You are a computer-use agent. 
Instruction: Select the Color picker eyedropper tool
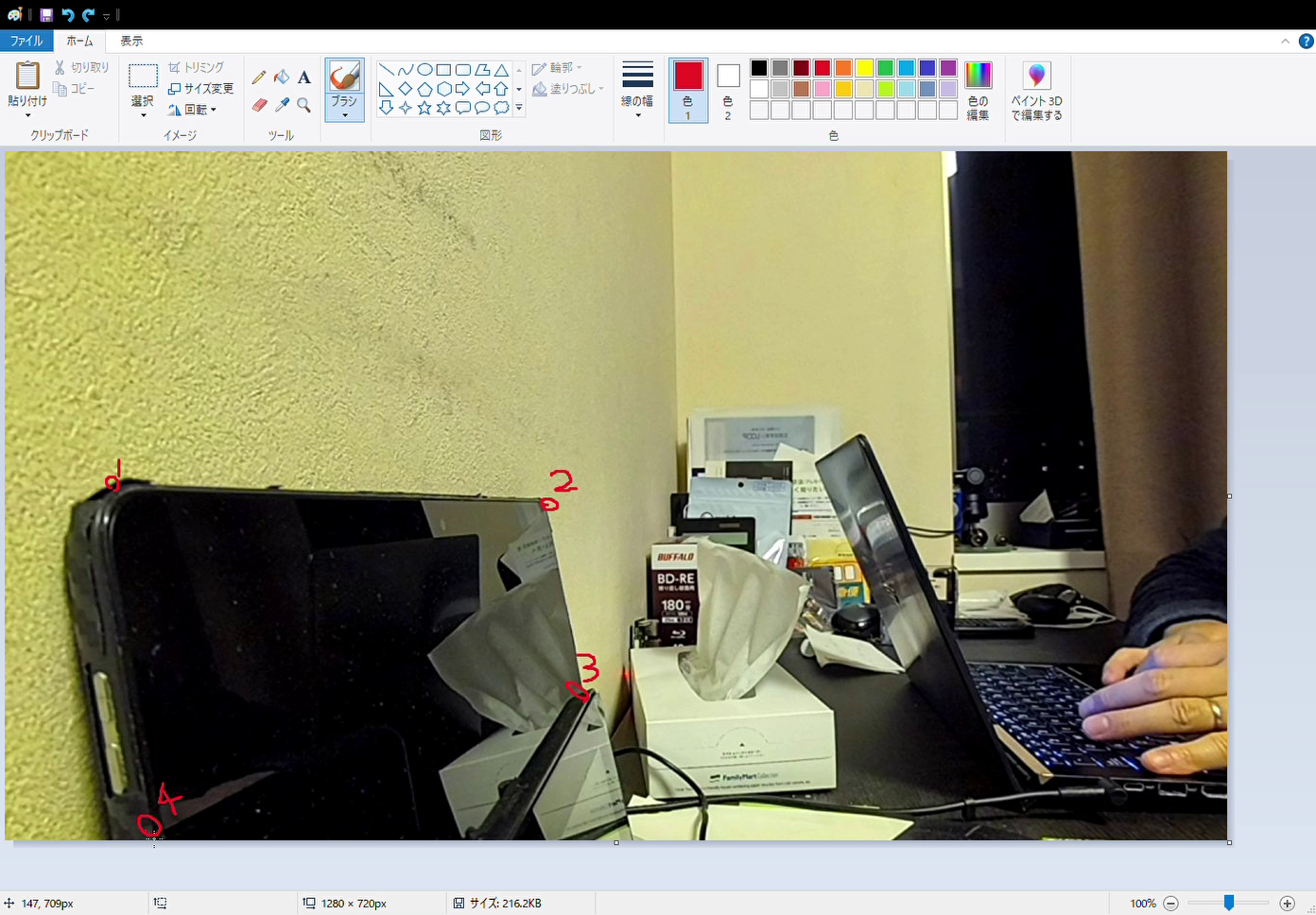pyautogui.click(x=282, y=105)
